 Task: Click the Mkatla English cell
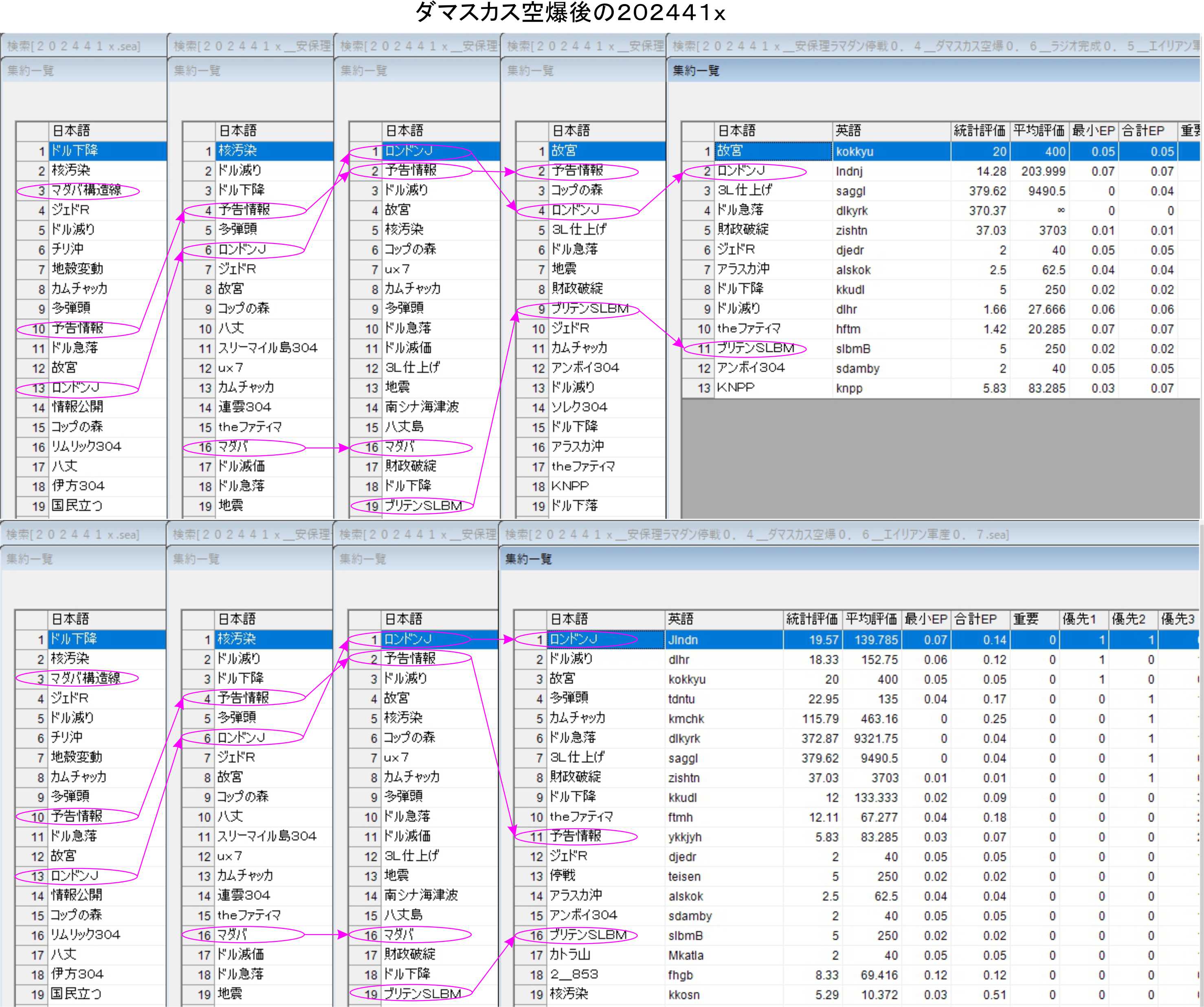click(723, 955)
